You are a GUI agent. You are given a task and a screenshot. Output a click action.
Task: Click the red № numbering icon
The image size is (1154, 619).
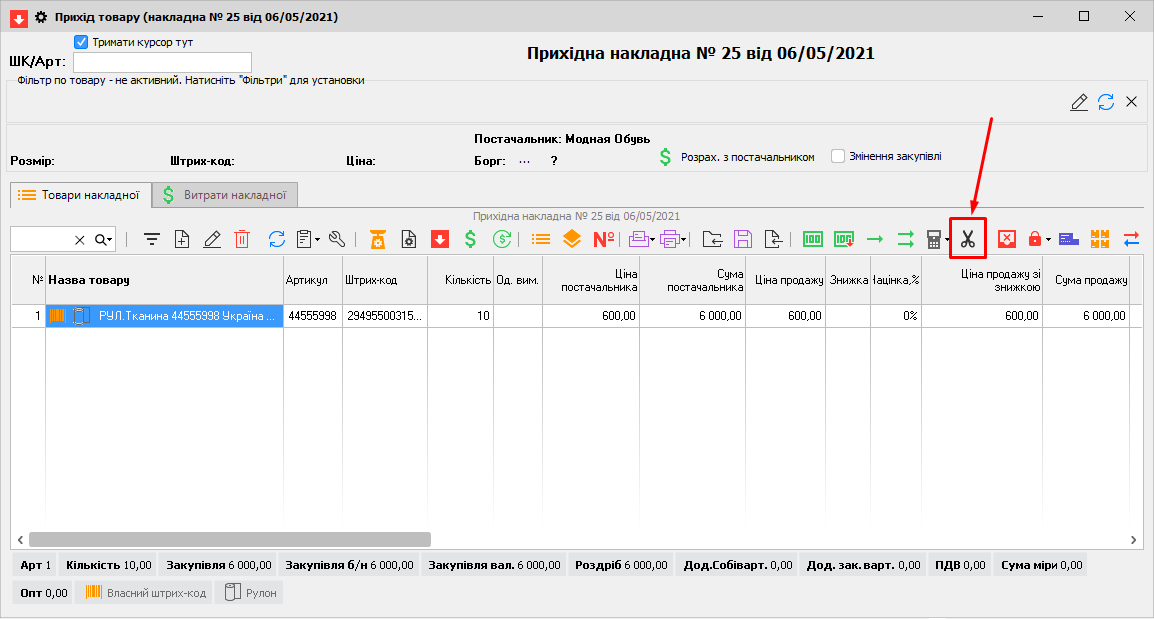603,239
